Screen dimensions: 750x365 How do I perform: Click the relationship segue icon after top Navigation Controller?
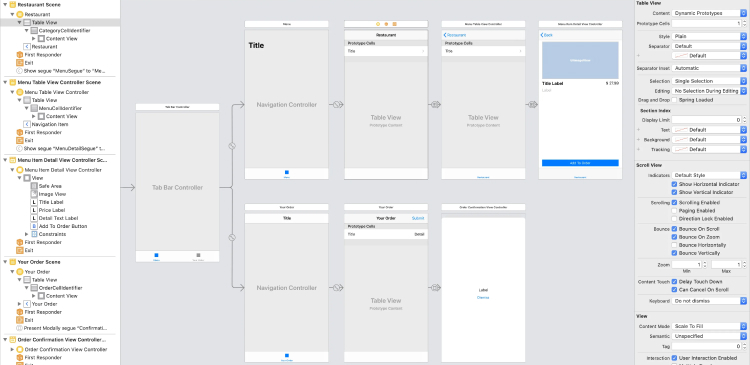pos(338,104)
